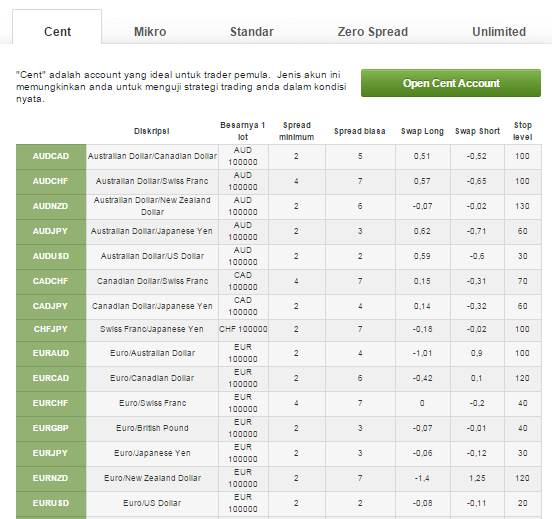Viewport: 552px width, 519px height.
Task: Select the EURUSD symbol cell
Action: tap(51, 503)
